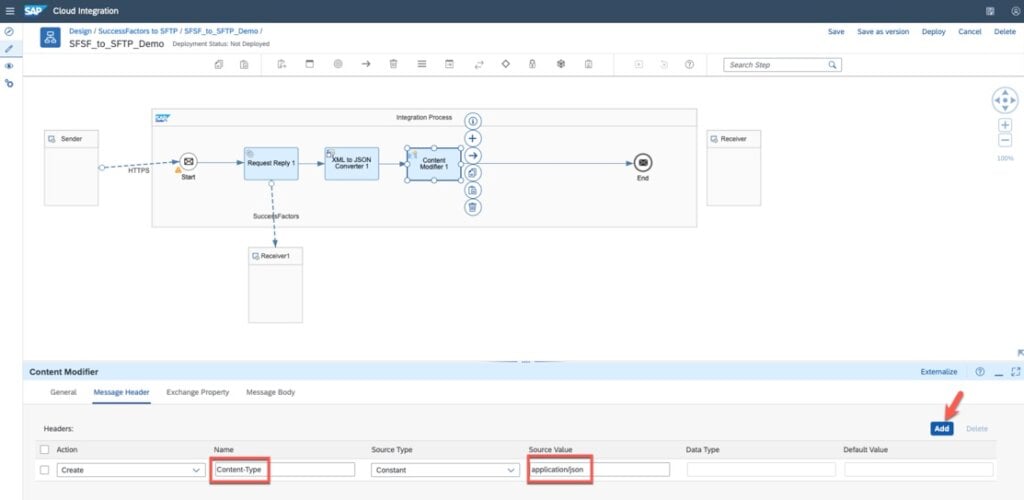Click the trash speed button beside Content Modifier
1024x500 pixels.
point(473,207)
